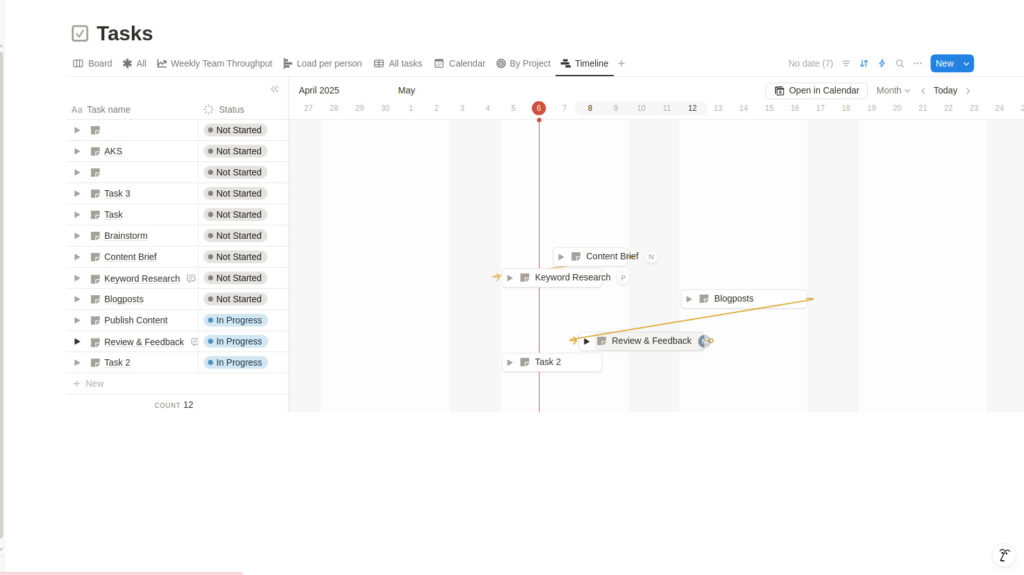1024x575 pixels.
Task: Click the COUNT 12 summary
Action: [x=174, y=405]
